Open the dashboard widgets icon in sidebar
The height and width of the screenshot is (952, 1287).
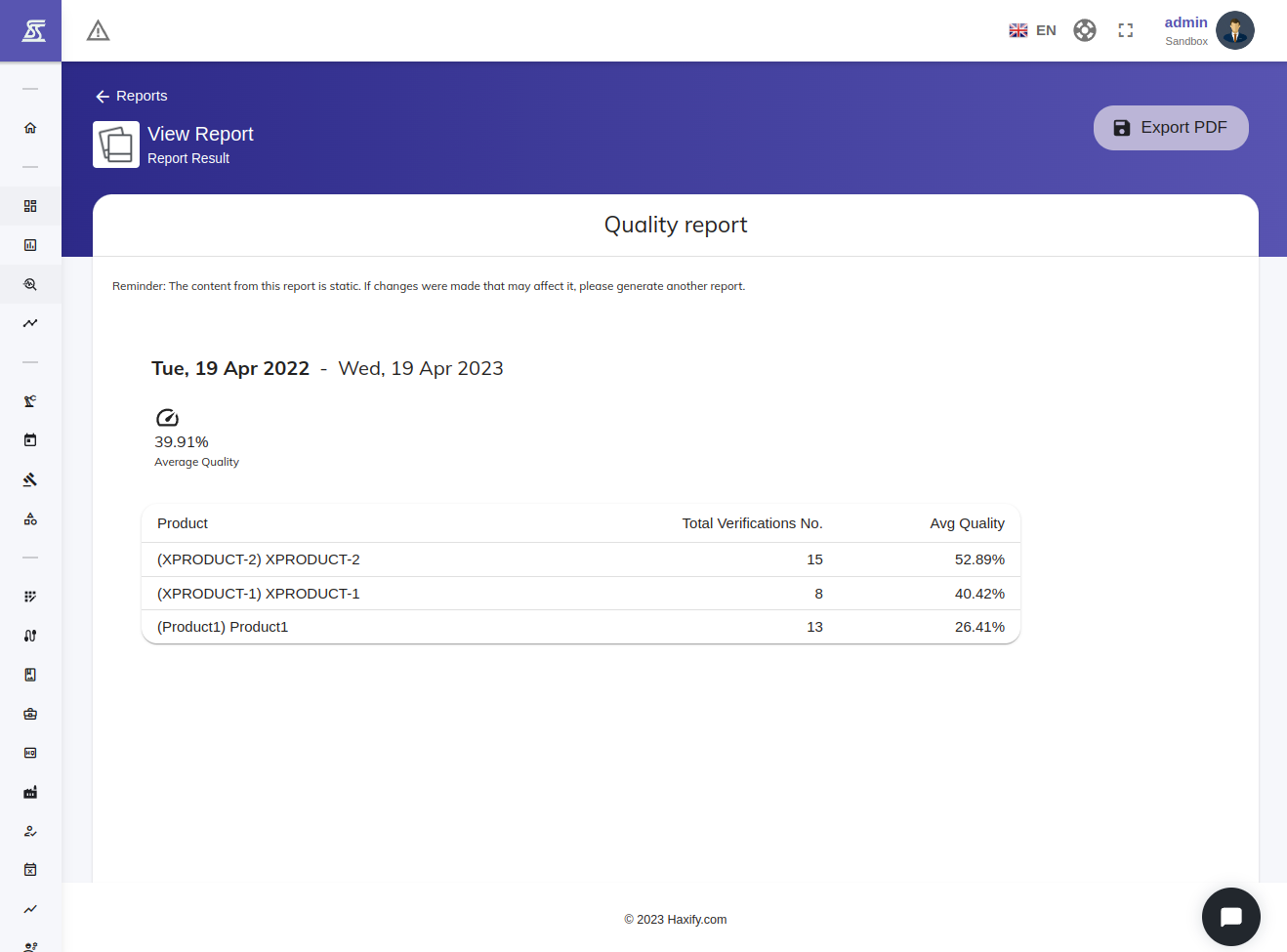pos(30,206)
